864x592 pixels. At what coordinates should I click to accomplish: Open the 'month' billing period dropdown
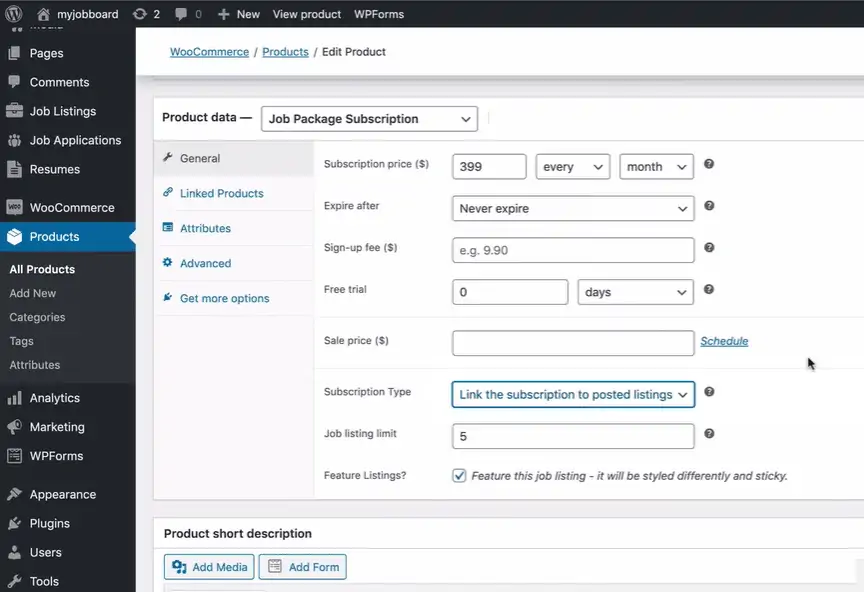(656, 166)
